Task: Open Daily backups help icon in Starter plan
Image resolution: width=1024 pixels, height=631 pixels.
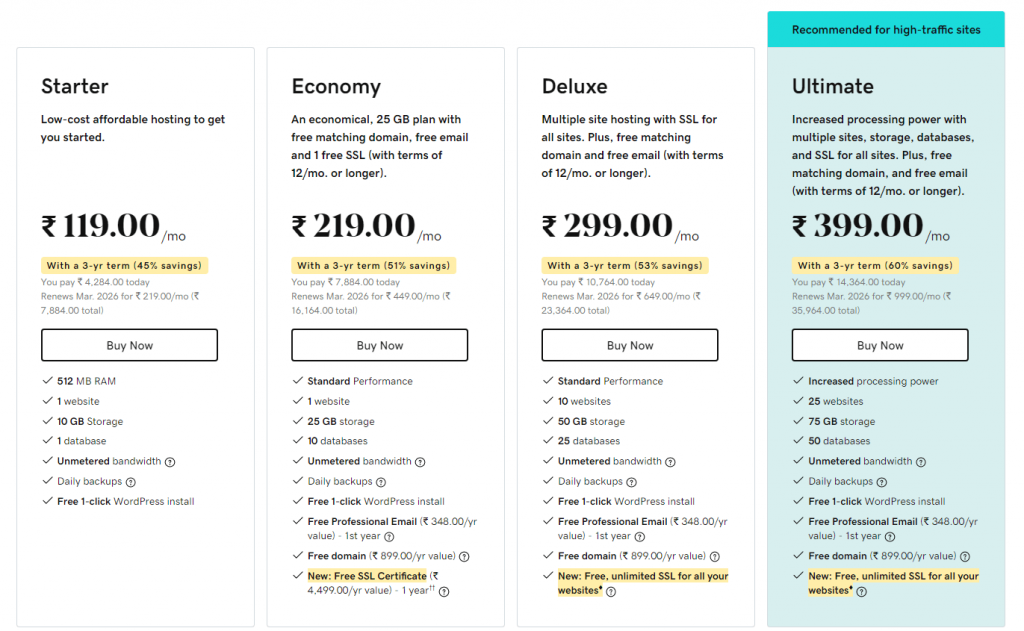Action: click(131, 482)
